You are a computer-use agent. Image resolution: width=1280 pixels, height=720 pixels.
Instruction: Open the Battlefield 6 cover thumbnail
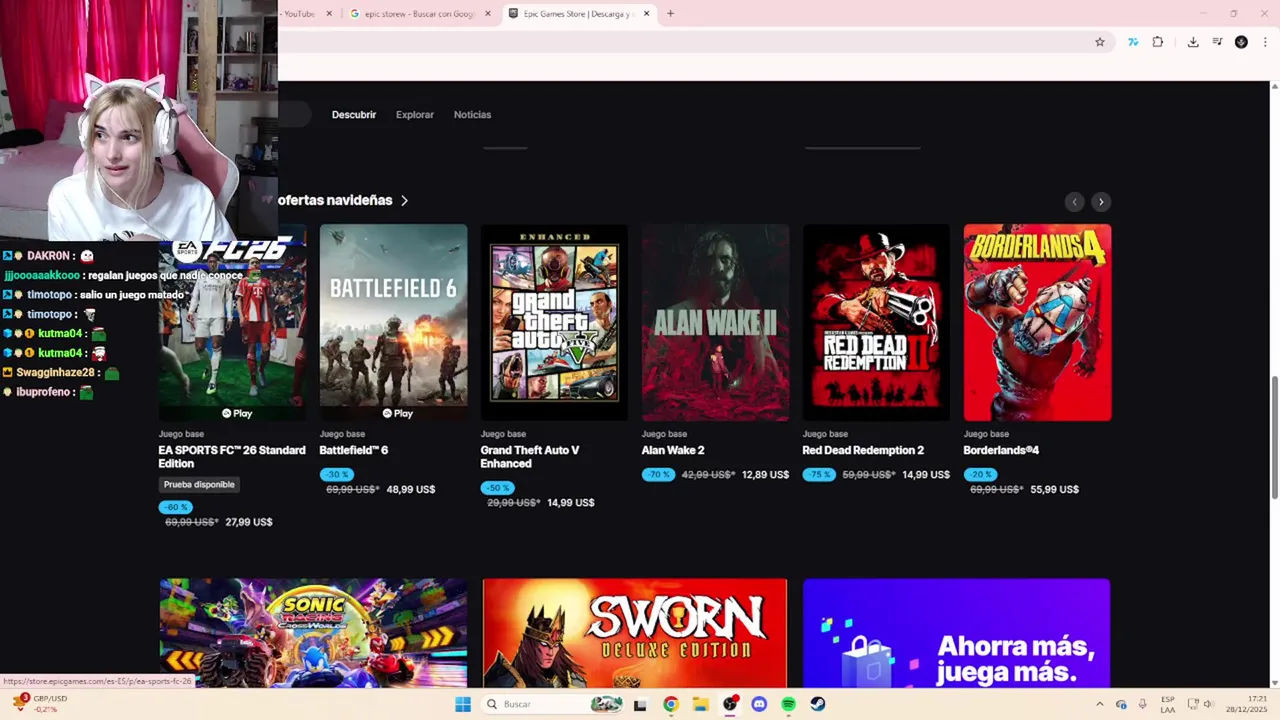(393, 322)
